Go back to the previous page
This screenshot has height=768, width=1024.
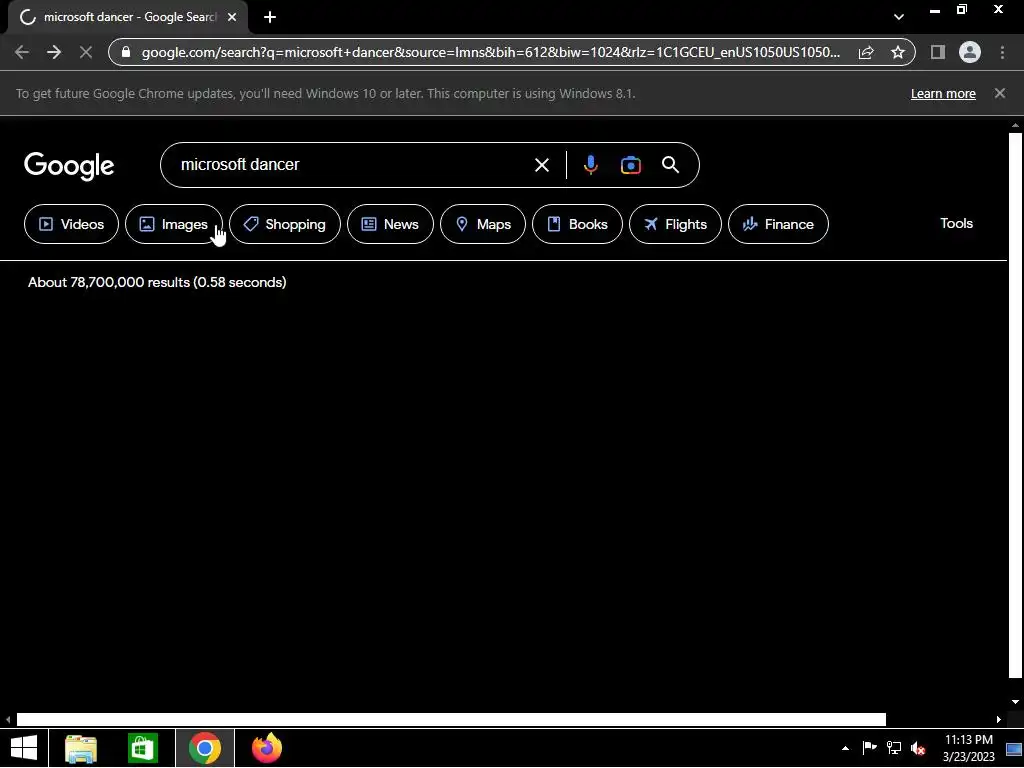point(22,52)
